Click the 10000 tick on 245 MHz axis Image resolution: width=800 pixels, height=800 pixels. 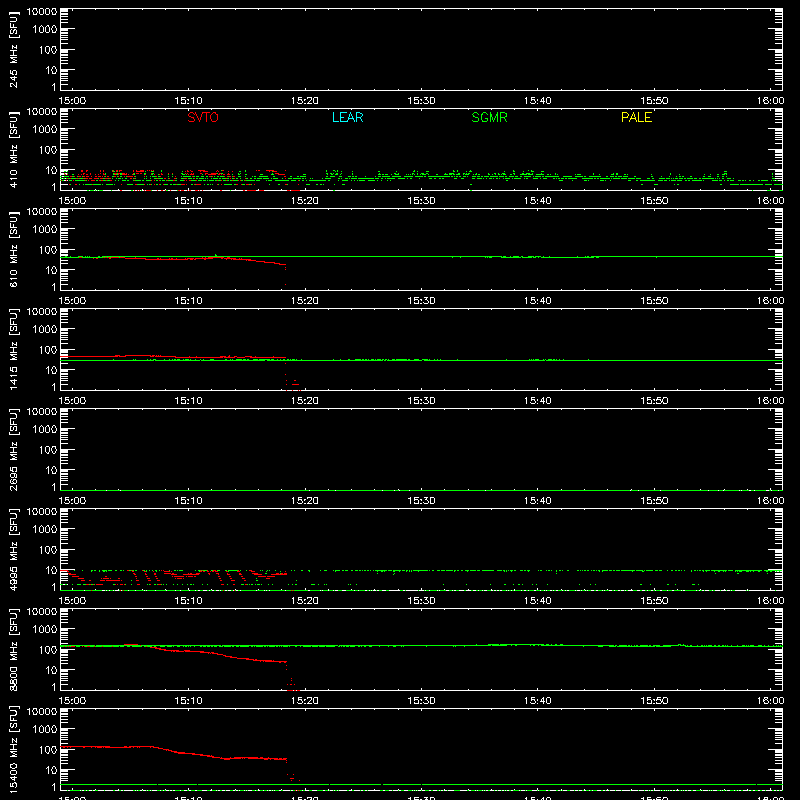[42, 12]
